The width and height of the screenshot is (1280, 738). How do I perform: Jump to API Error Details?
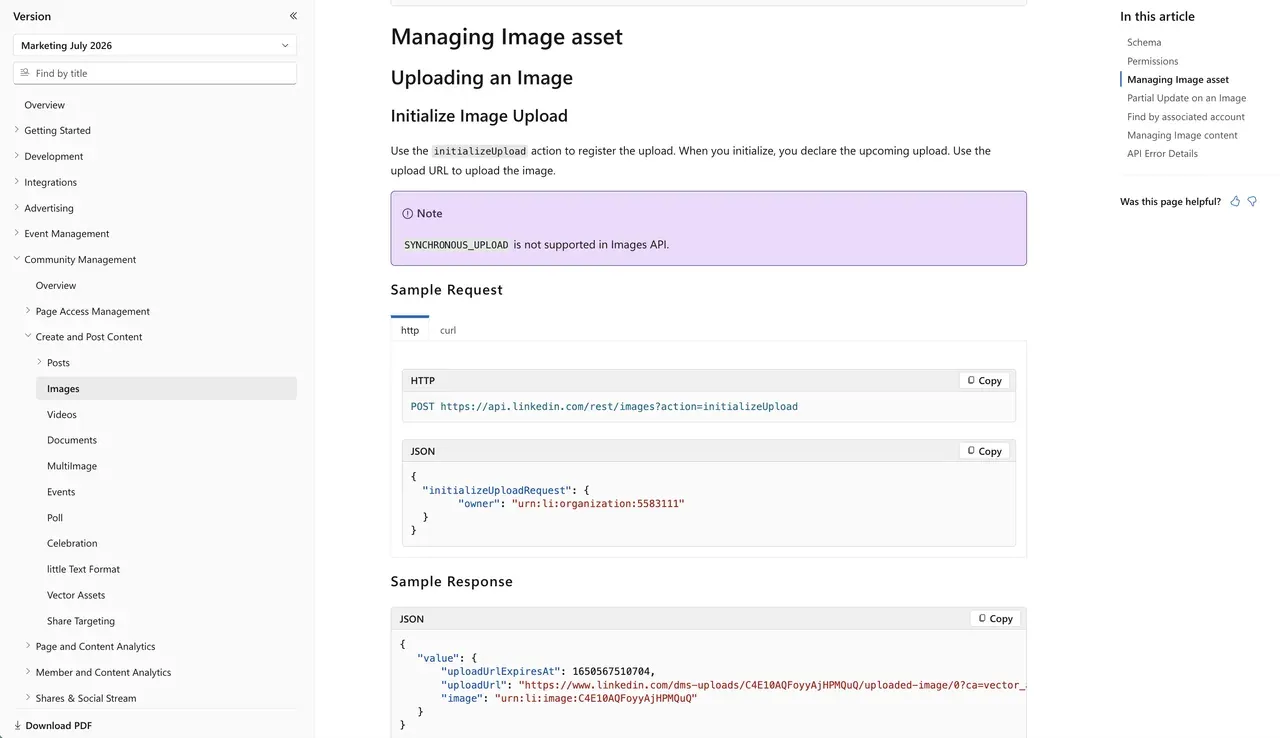tap(1162, 154)
